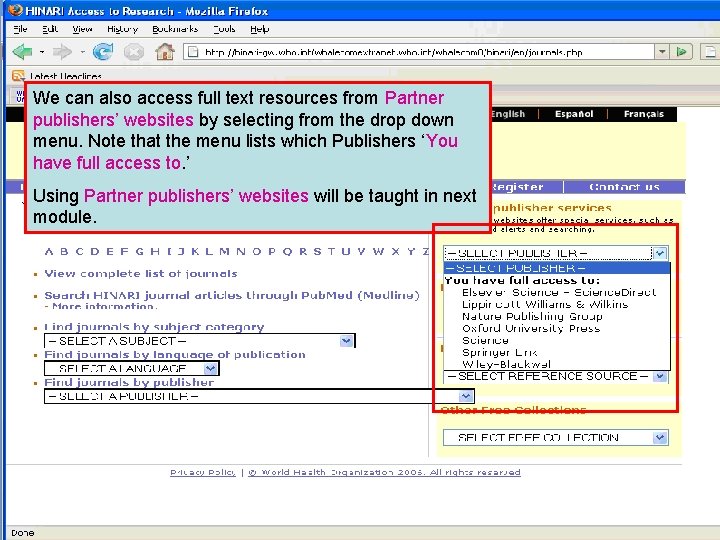Expand the address bar URL history dropdown
The image size is (720, 540).
pyautogui.click(x=661, y=51)
